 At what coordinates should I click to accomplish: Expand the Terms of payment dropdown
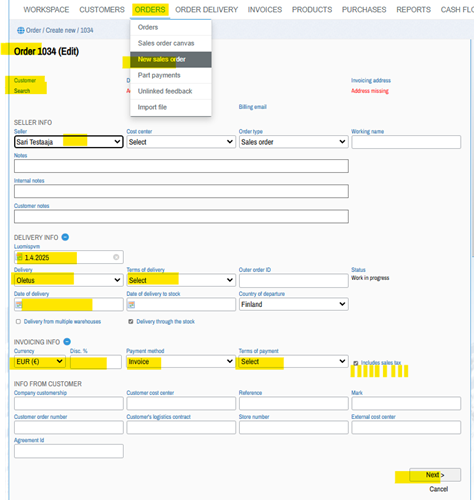point(294,361)
